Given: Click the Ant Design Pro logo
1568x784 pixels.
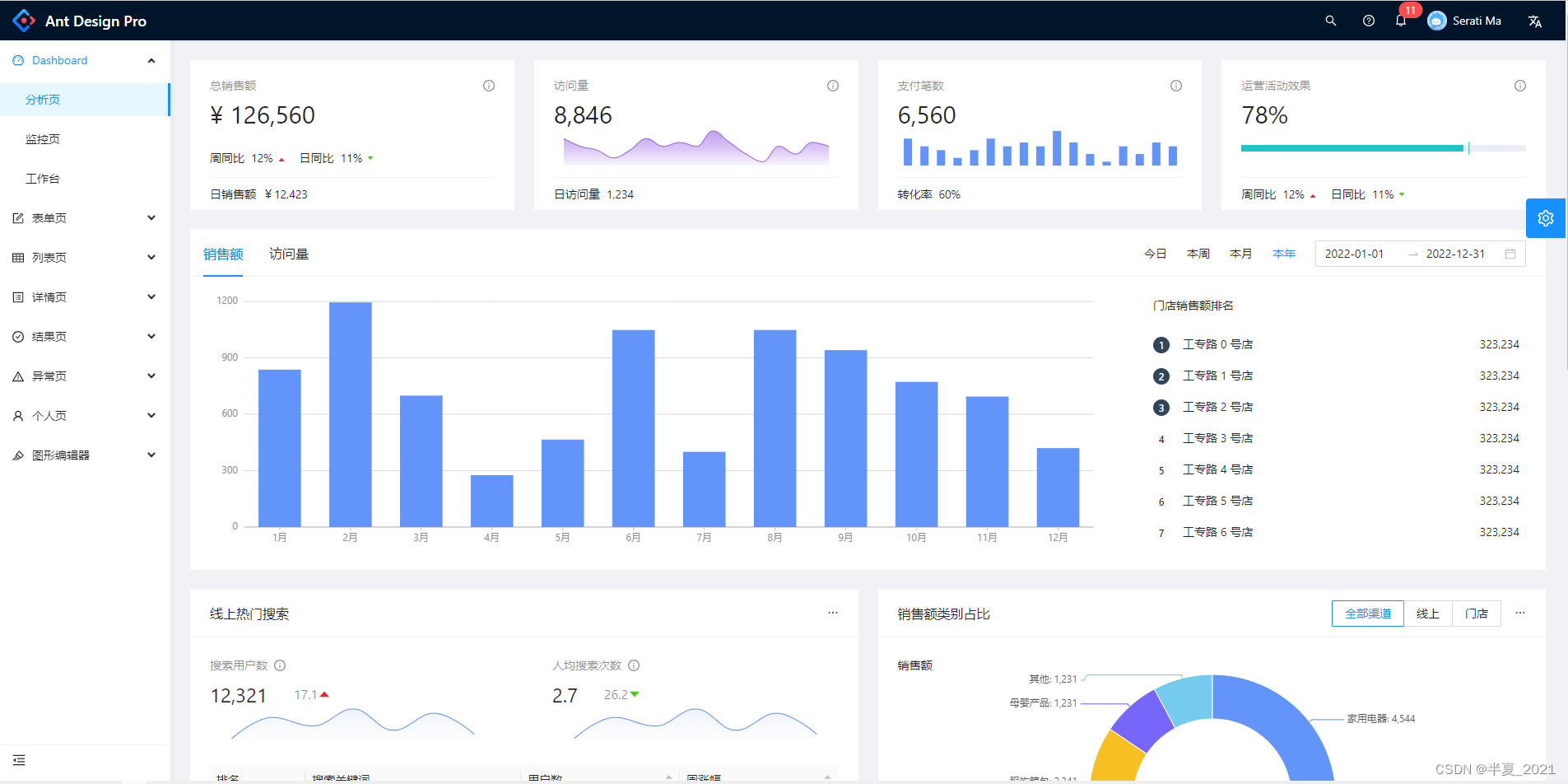Looking at the screenshot, I should click(82, 21).
